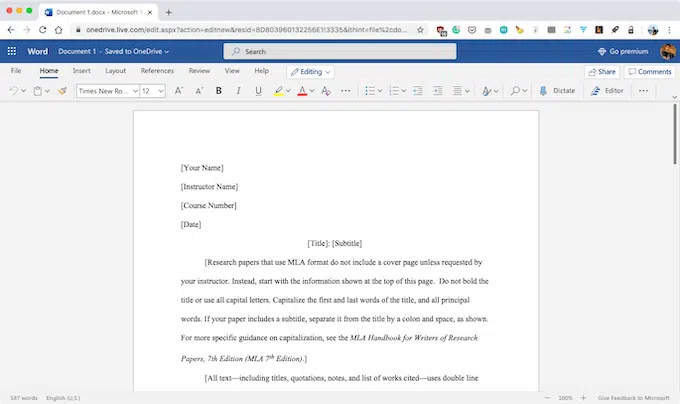Click the paragraph alignment icon
Screen dimensions: 680x404
(x=458, y=91)
